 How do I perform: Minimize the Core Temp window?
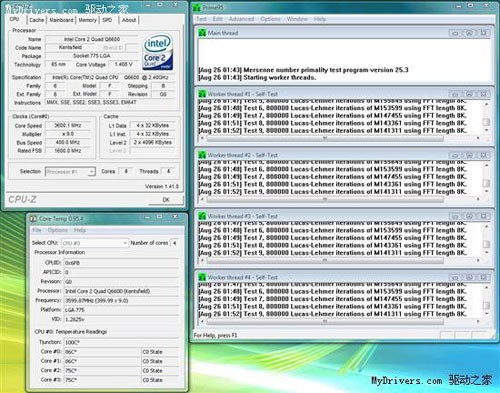pos(147,217)
